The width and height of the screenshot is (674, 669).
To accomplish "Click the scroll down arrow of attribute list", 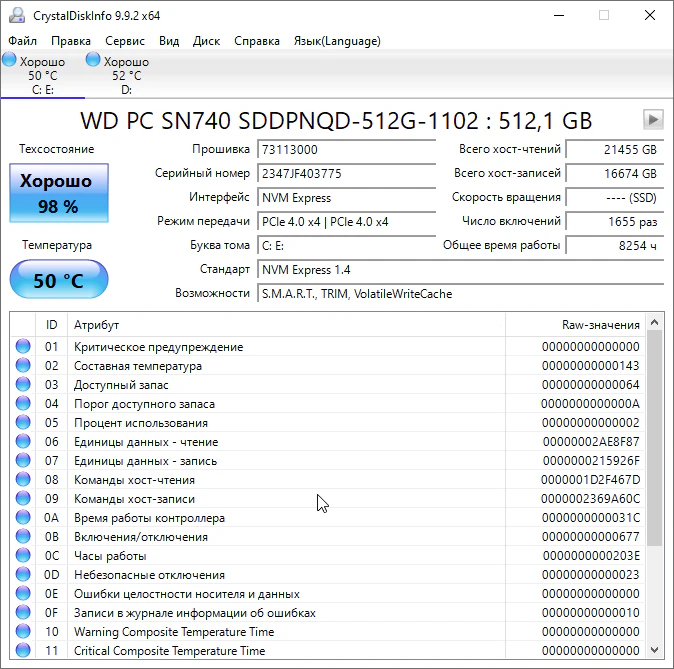I will [x=654, y=650].
